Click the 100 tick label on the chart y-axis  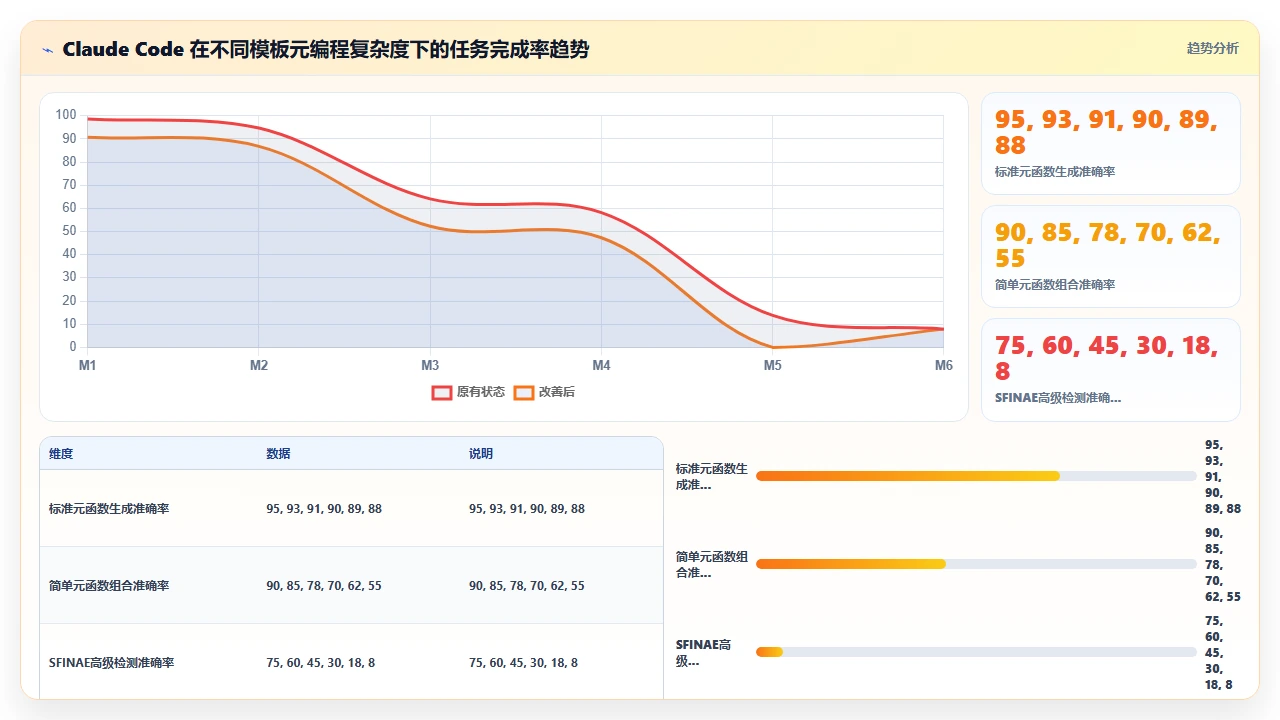pos(66,115)
